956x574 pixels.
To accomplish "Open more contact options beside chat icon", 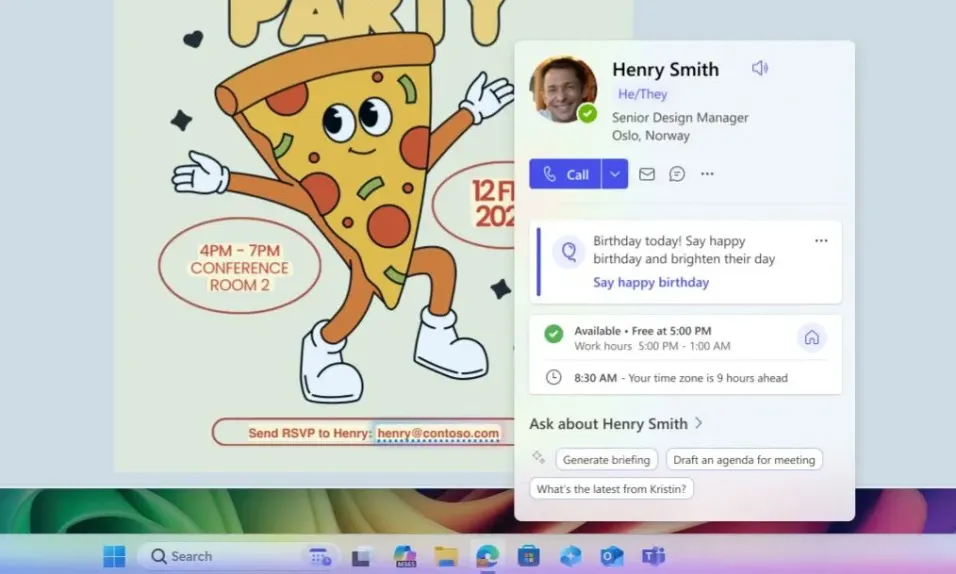I will pos(707,174).
